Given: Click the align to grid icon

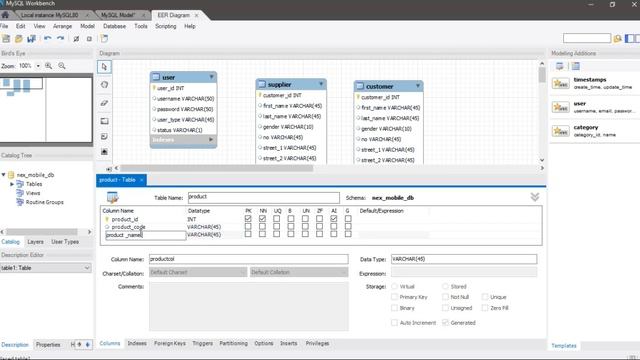Looking at the screenshot, I should pos(89,39).
